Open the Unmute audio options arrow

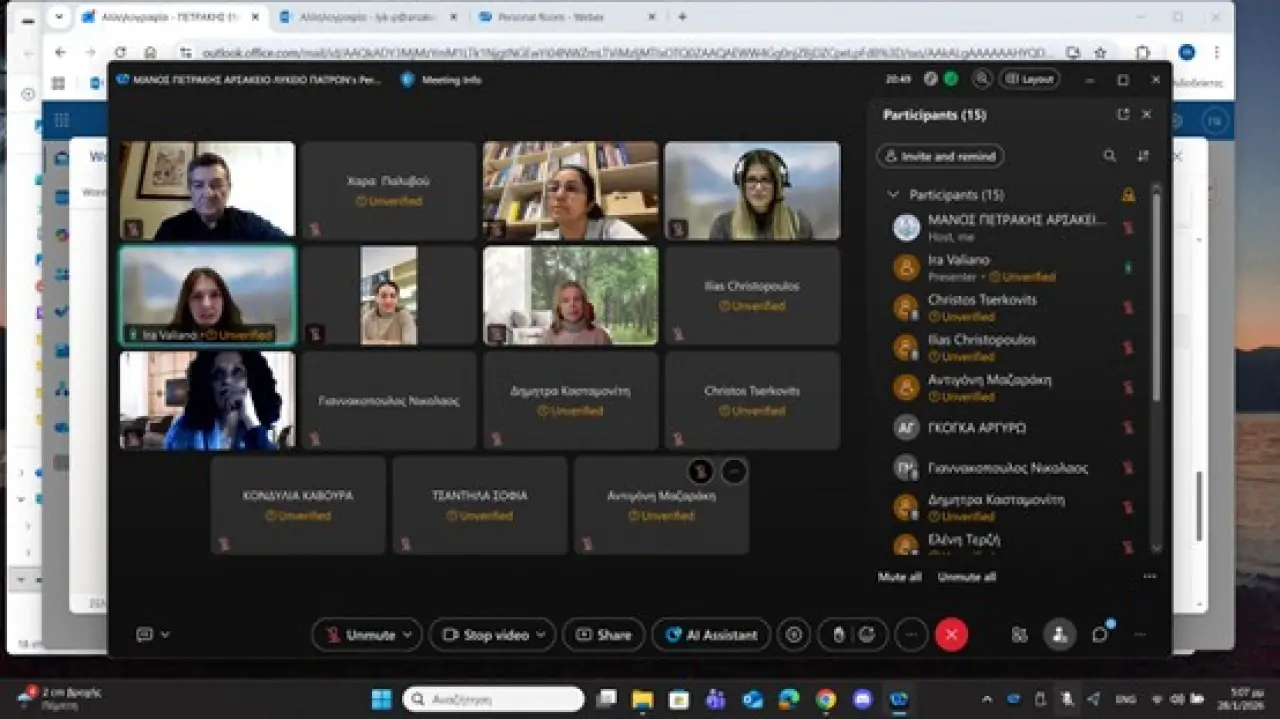(407, 635)
